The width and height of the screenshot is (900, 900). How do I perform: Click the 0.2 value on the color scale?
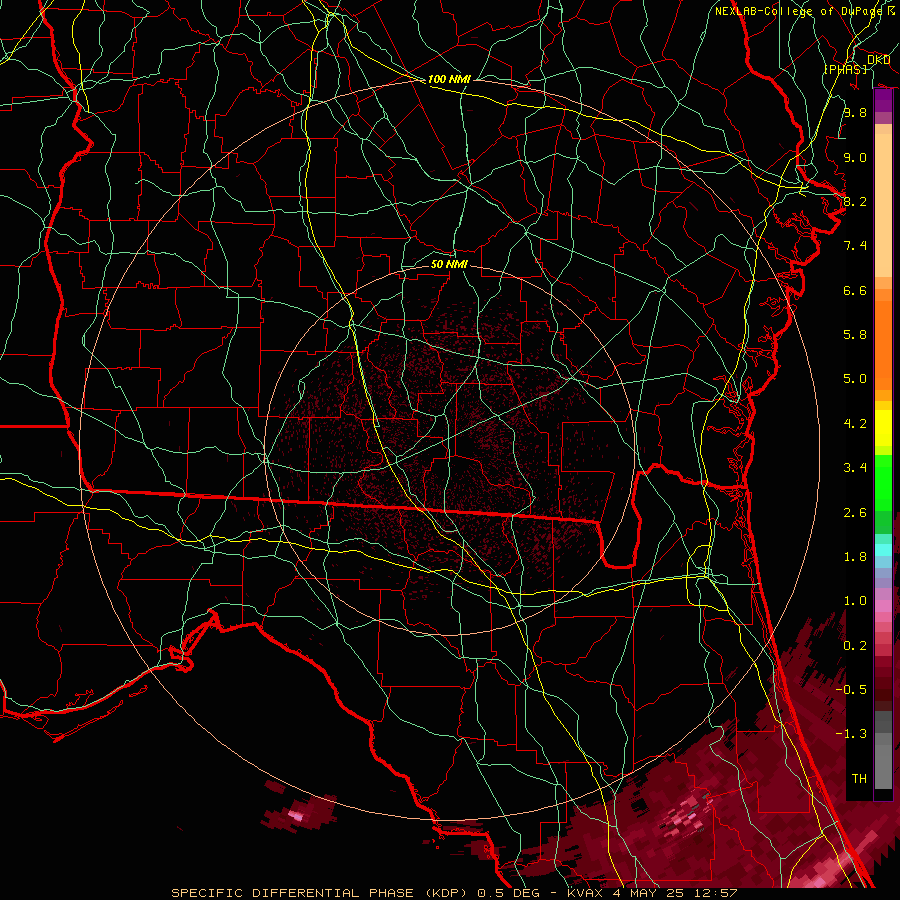855,646
